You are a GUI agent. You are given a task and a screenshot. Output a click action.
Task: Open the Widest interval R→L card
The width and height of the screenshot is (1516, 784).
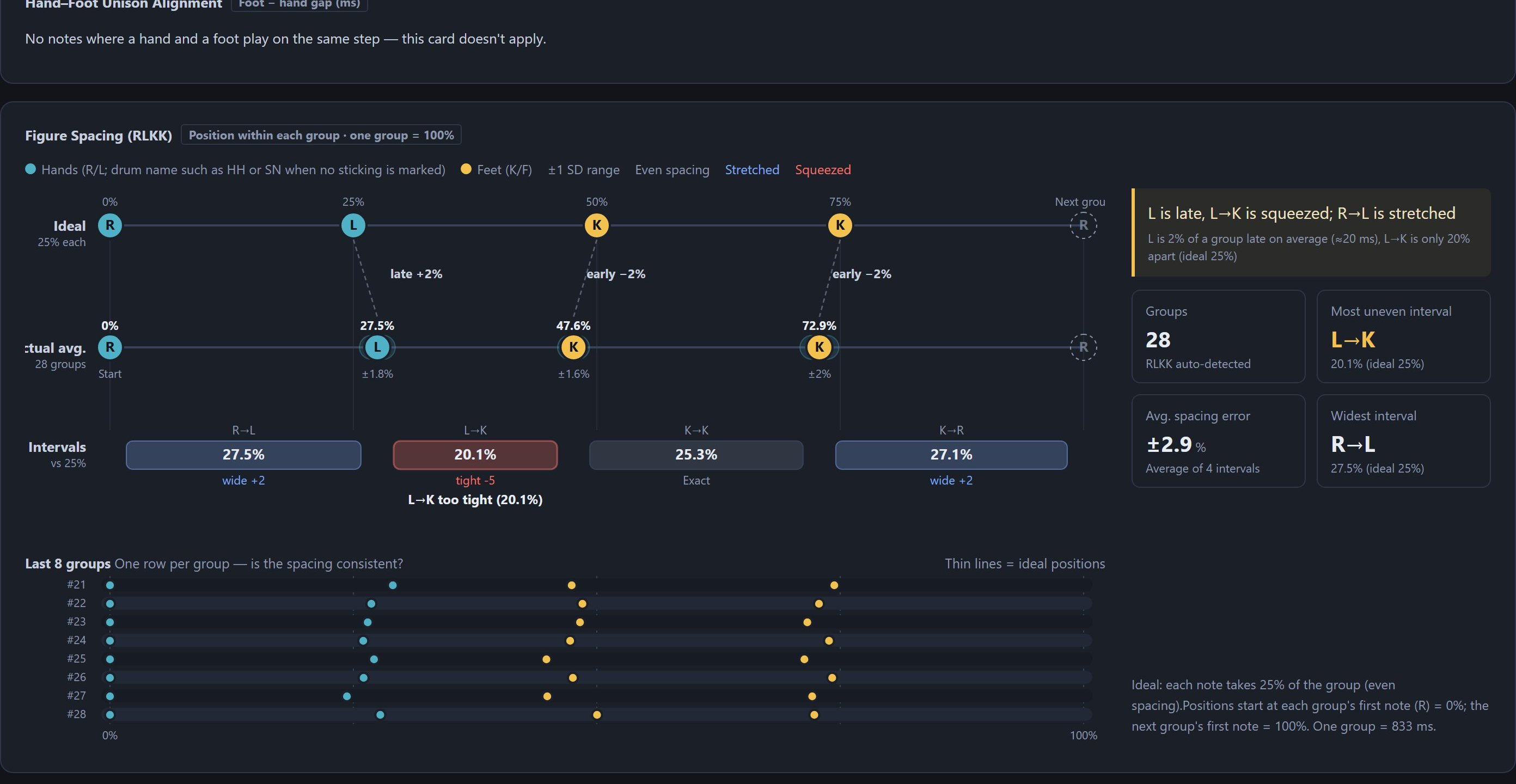1403,441
